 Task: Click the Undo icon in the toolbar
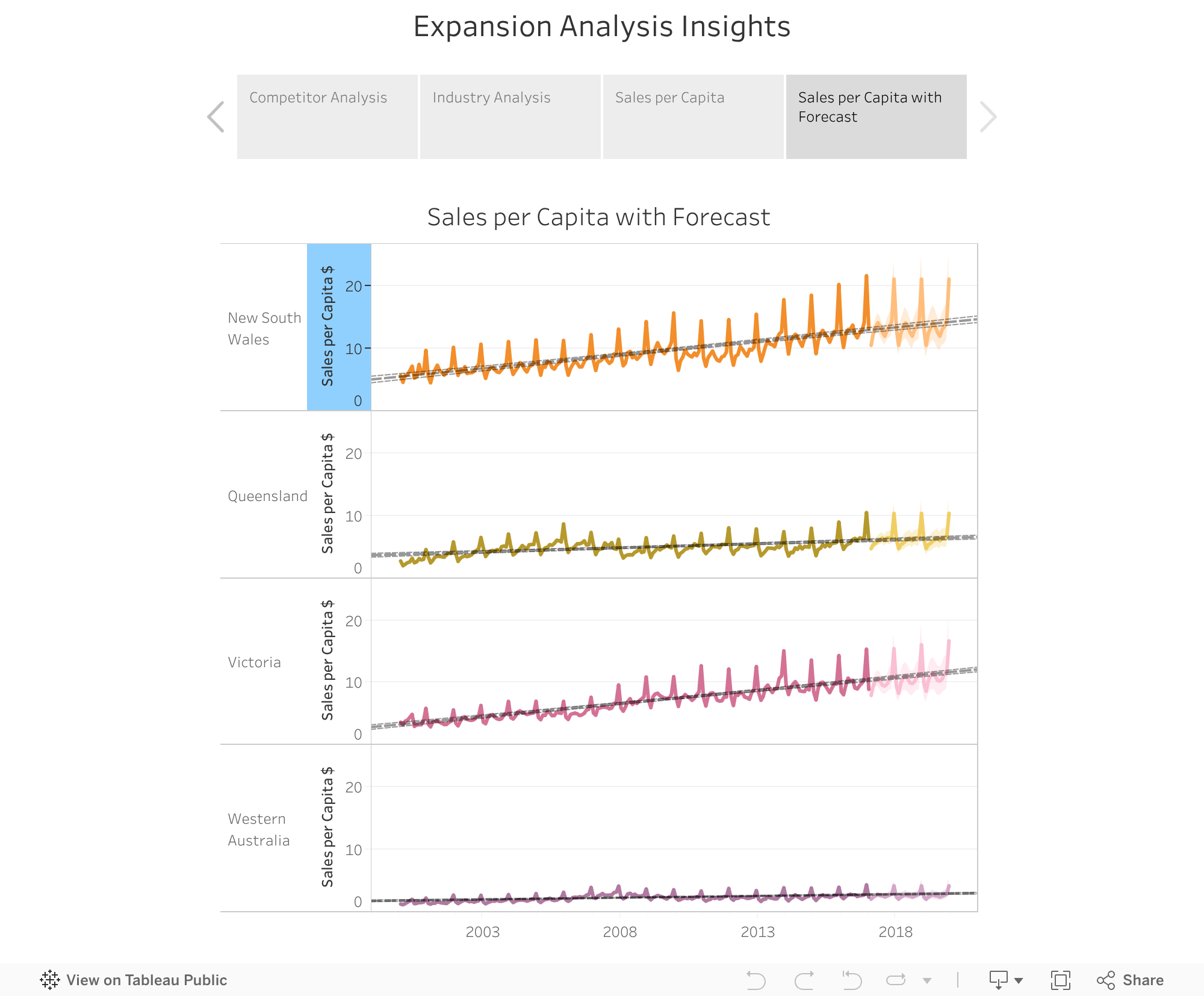(756, 980)
